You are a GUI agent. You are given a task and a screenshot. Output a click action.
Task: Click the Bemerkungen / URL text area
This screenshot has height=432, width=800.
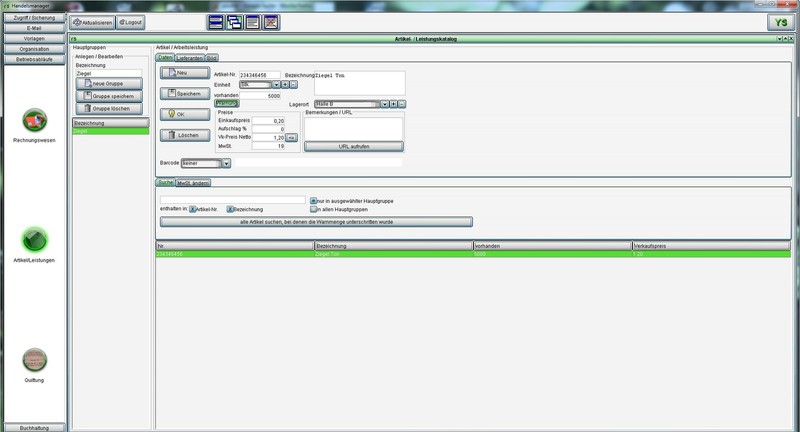(354, 129)
